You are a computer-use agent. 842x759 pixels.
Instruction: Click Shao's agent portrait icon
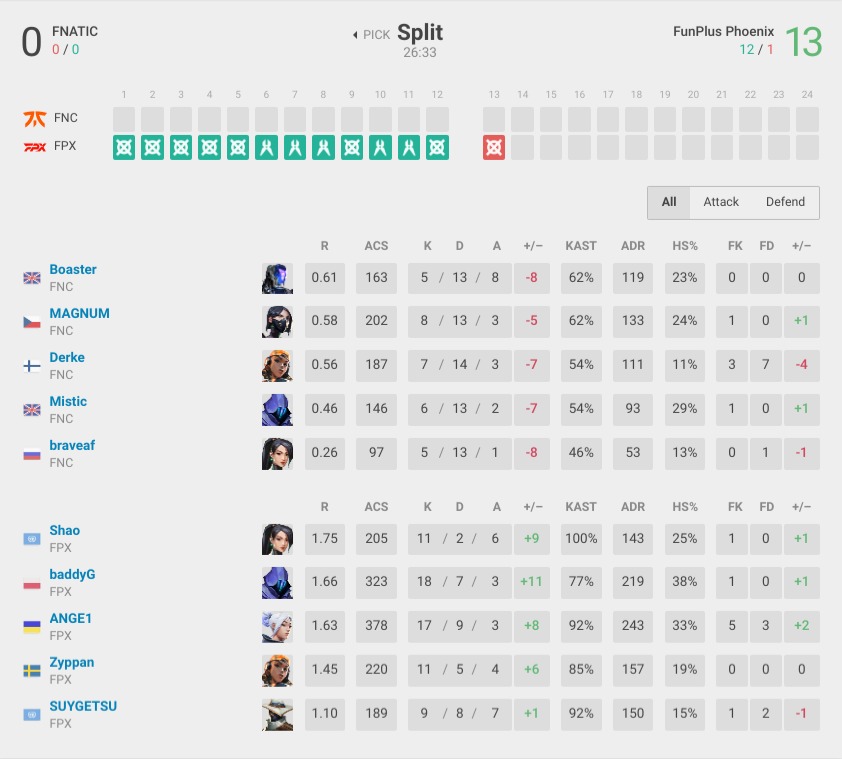pos(277,539)
